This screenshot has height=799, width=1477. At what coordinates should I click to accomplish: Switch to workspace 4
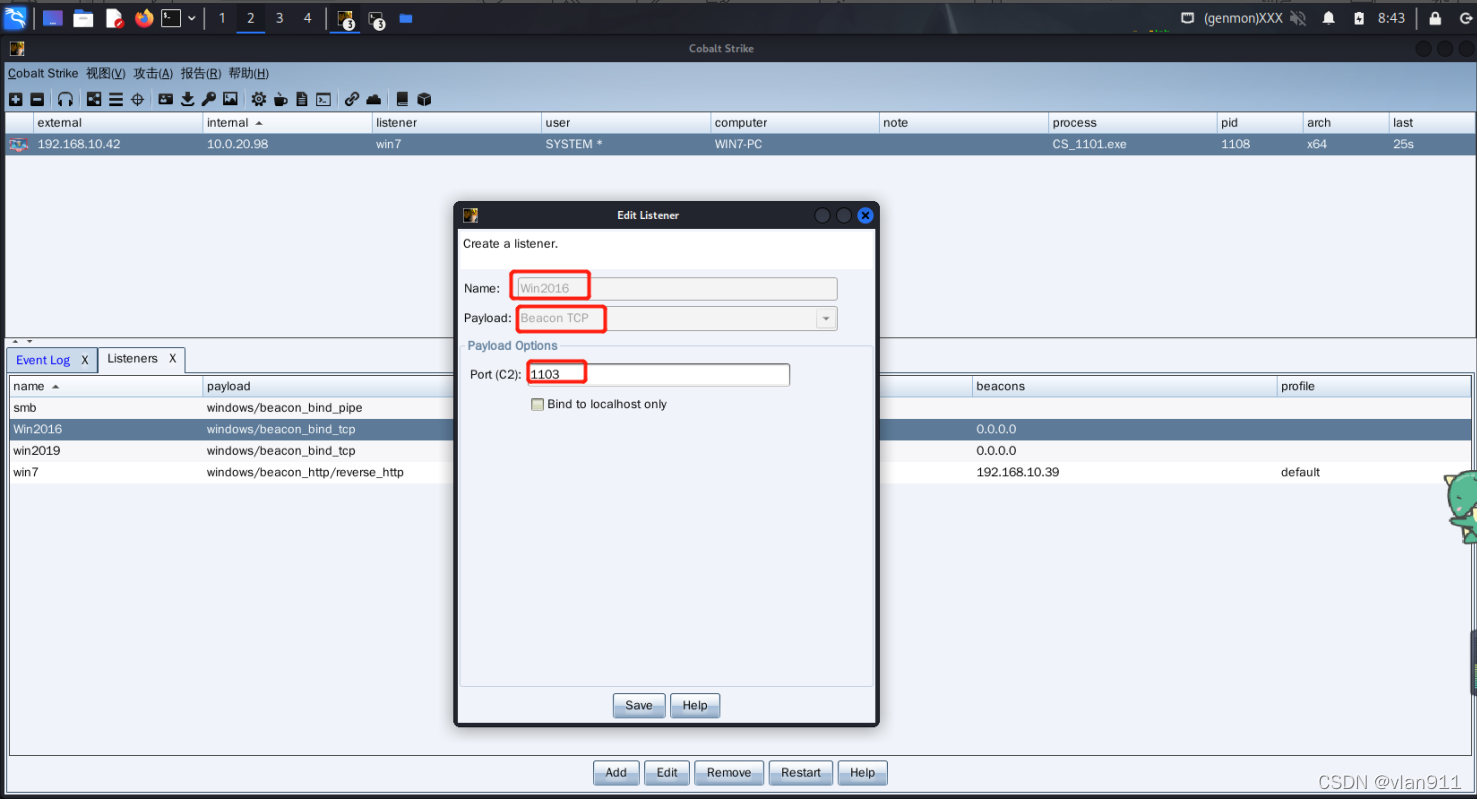(x=307, y=18)
